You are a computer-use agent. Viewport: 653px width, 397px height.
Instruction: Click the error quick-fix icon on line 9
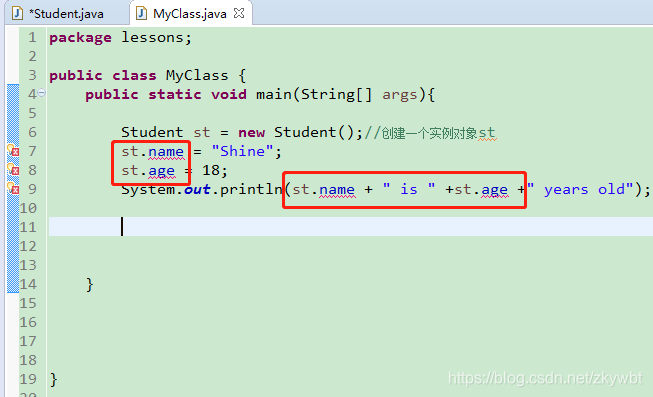pos(13,189)
